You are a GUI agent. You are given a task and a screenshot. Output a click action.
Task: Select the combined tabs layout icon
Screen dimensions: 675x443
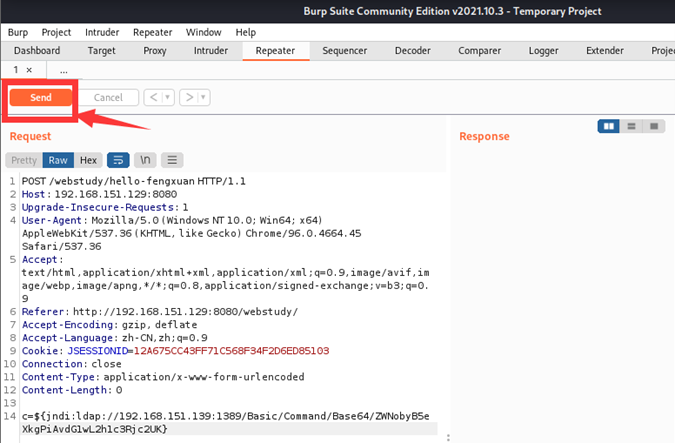click(654, 126)
